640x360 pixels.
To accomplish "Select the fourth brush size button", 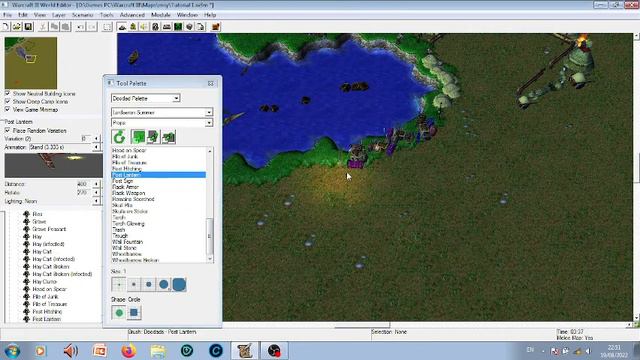I will pyautogui.click(x=164, y=284).
